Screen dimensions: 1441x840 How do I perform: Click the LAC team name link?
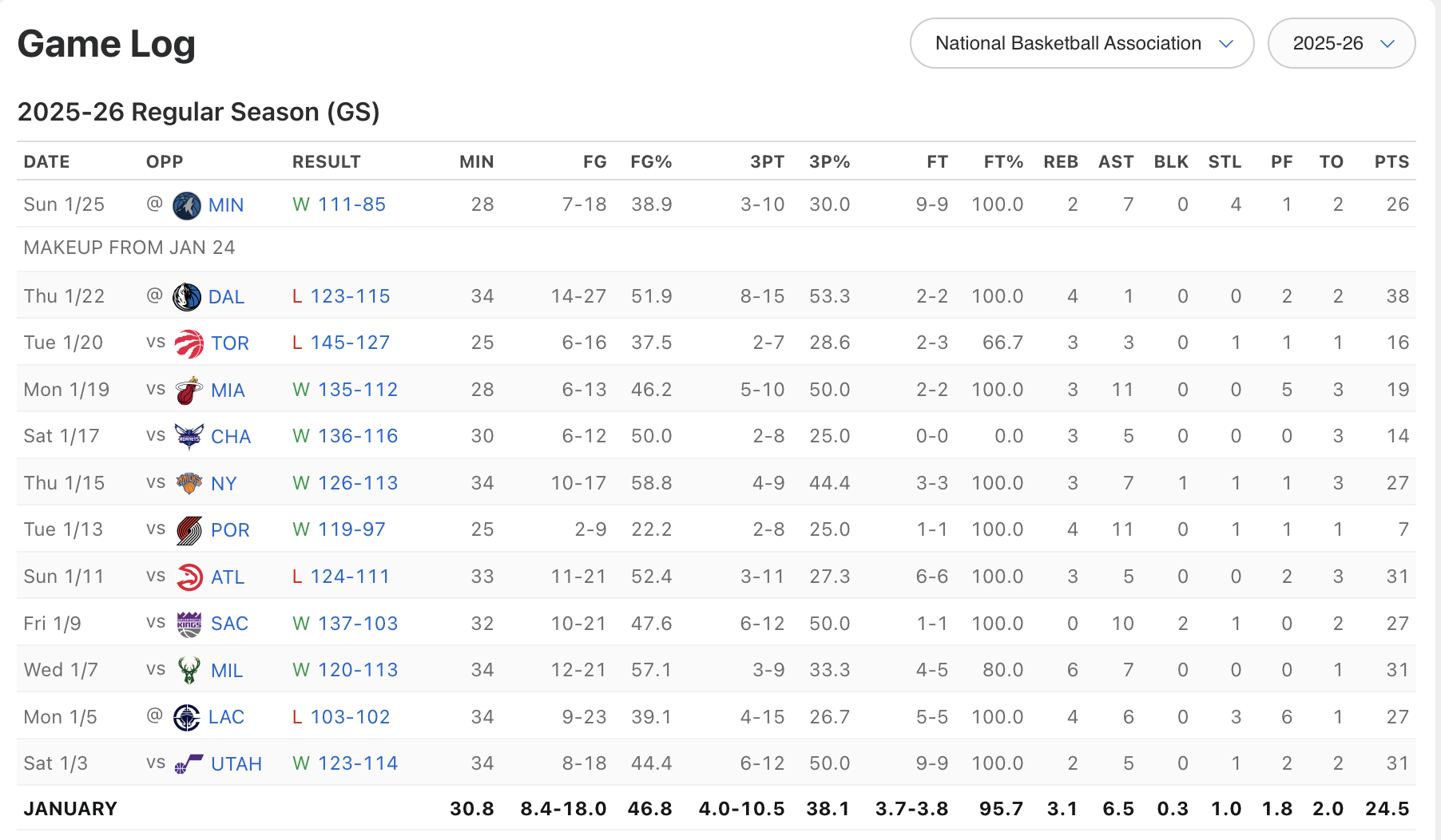[226, 717]
